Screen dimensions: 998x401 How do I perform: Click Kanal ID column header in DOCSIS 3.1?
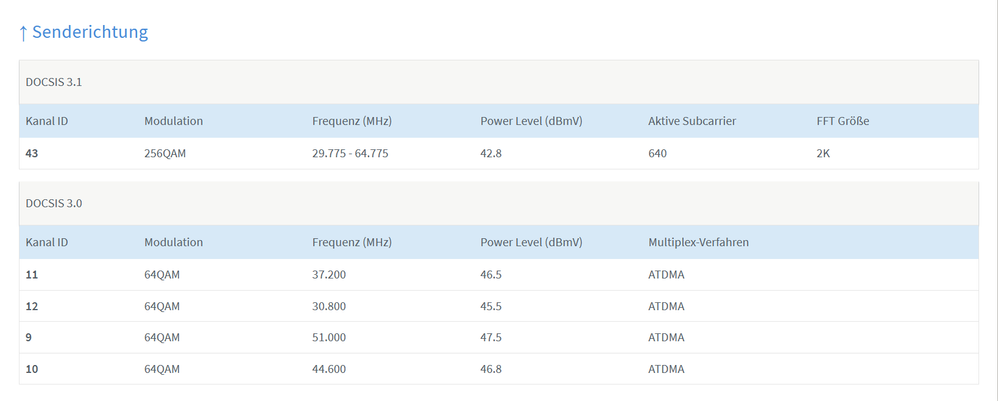46,121
